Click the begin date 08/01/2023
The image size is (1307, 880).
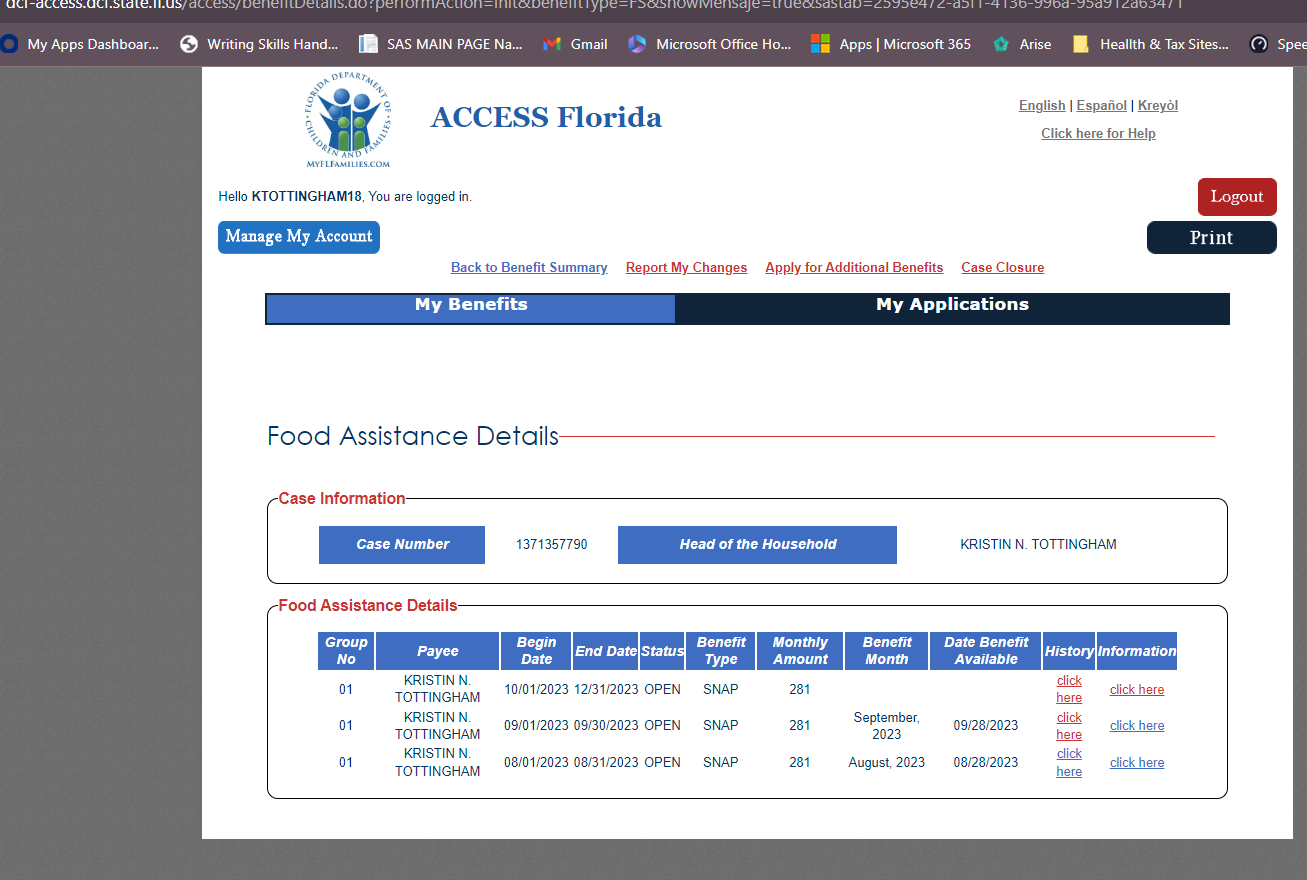pos(536,763)
